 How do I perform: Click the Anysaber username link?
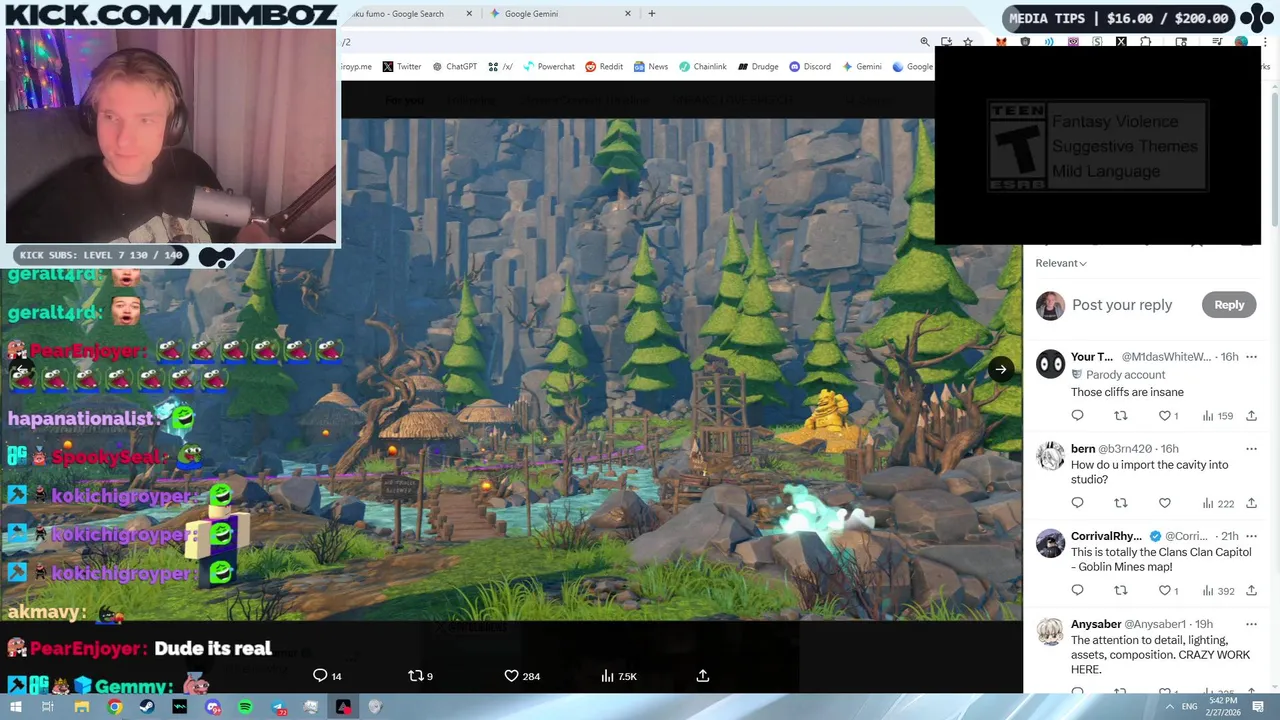coord(1096,624)
